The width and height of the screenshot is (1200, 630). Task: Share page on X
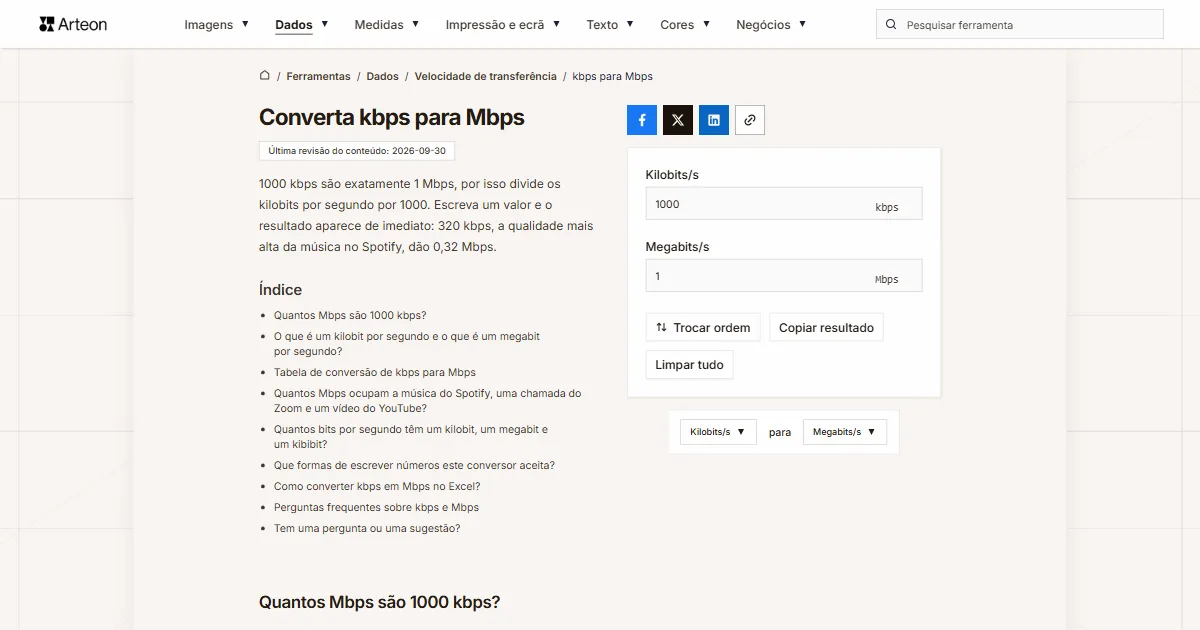(x=678, y=120)
